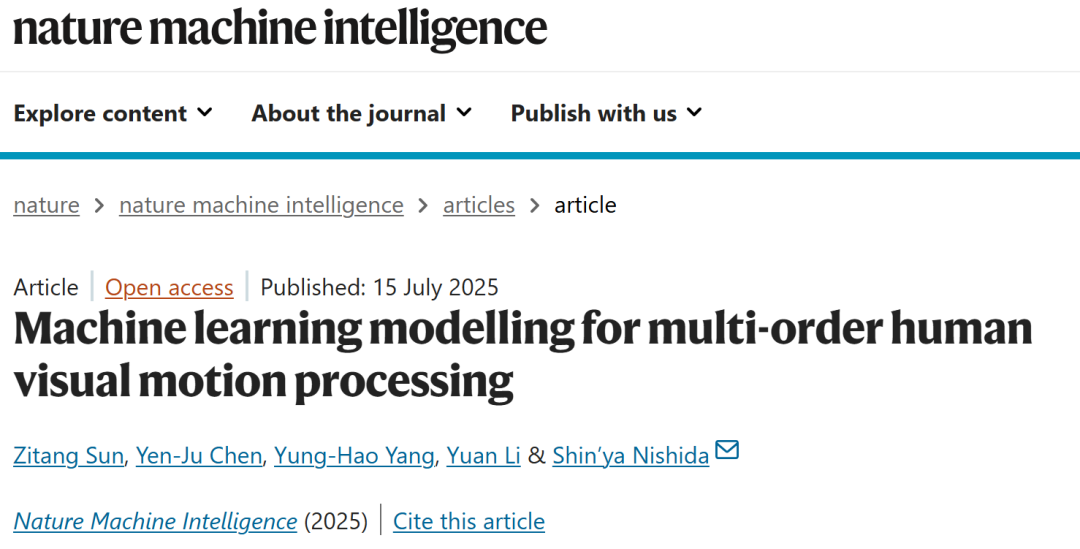1080x549 pixels.
Task: Click the Yuan Li author link
Action: tap(484, 456)
